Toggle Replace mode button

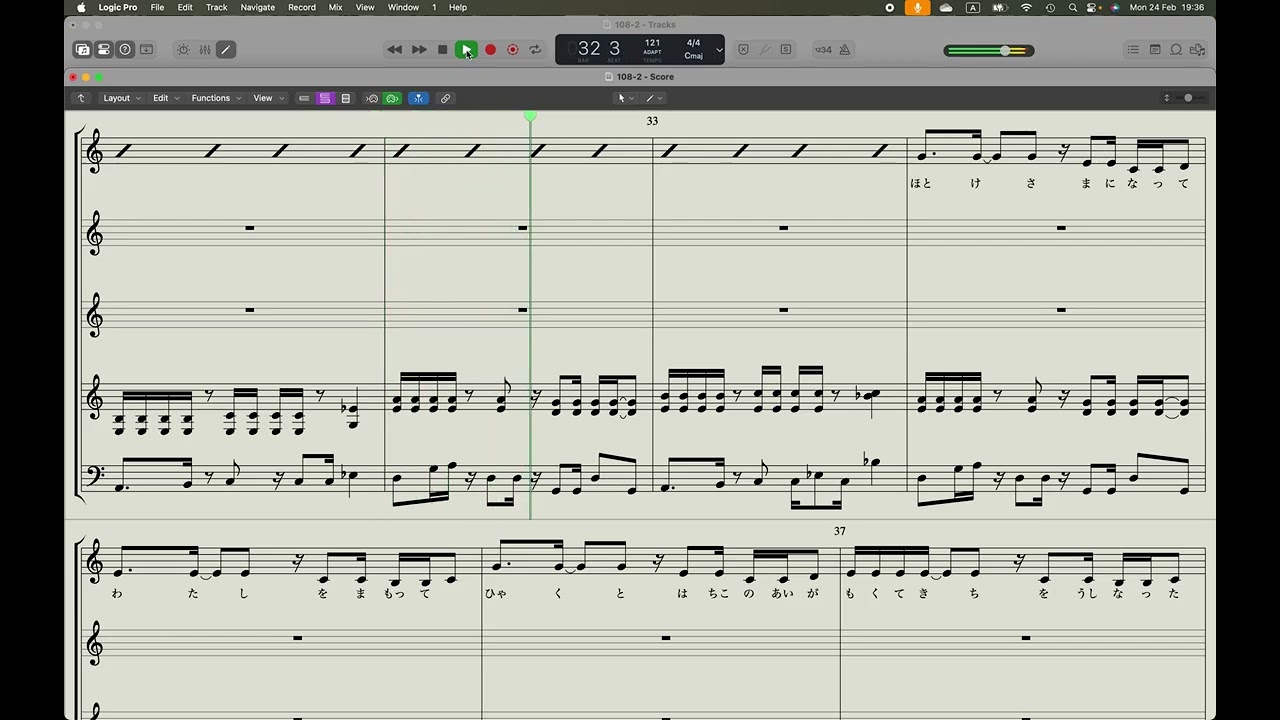pos(743,49)
